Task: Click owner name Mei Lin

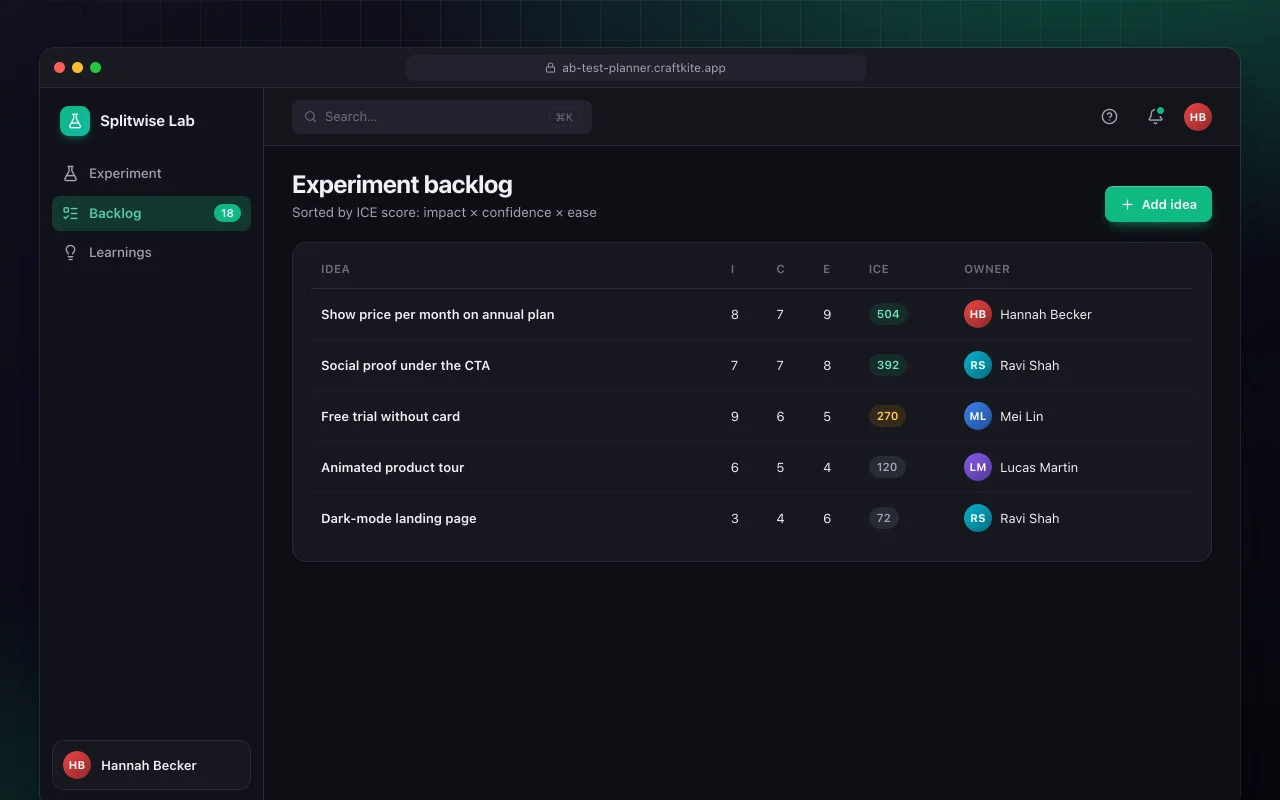Action: point(1022,416)
